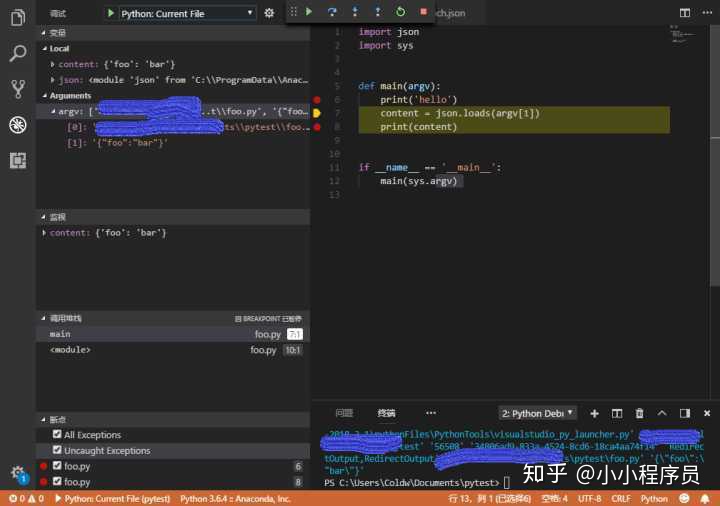Screen dimensions: 720x506
Task: Open editor more actions menu
Action: (707, 13)
